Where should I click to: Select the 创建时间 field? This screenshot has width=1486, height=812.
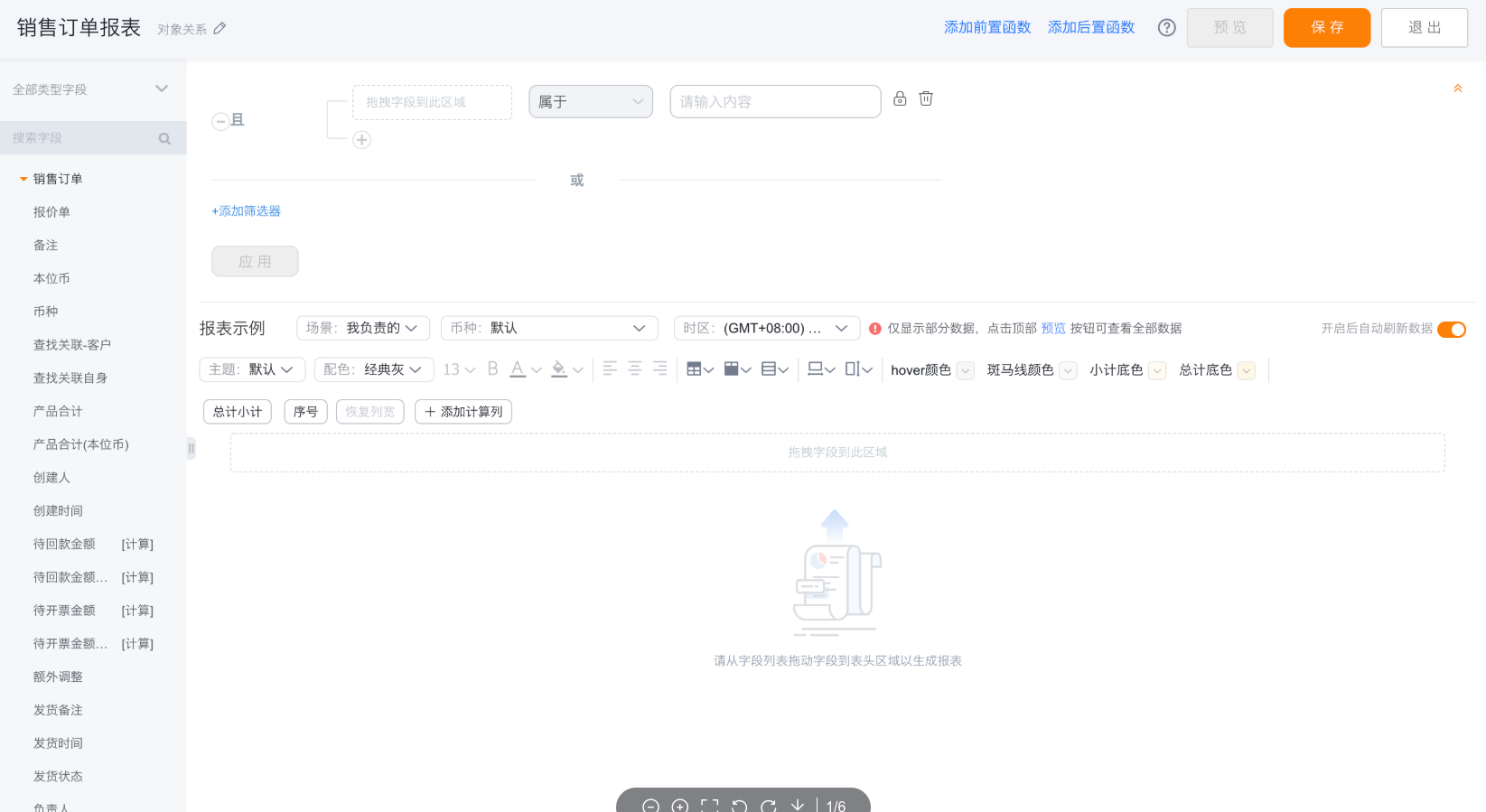(x=58, y=511)
